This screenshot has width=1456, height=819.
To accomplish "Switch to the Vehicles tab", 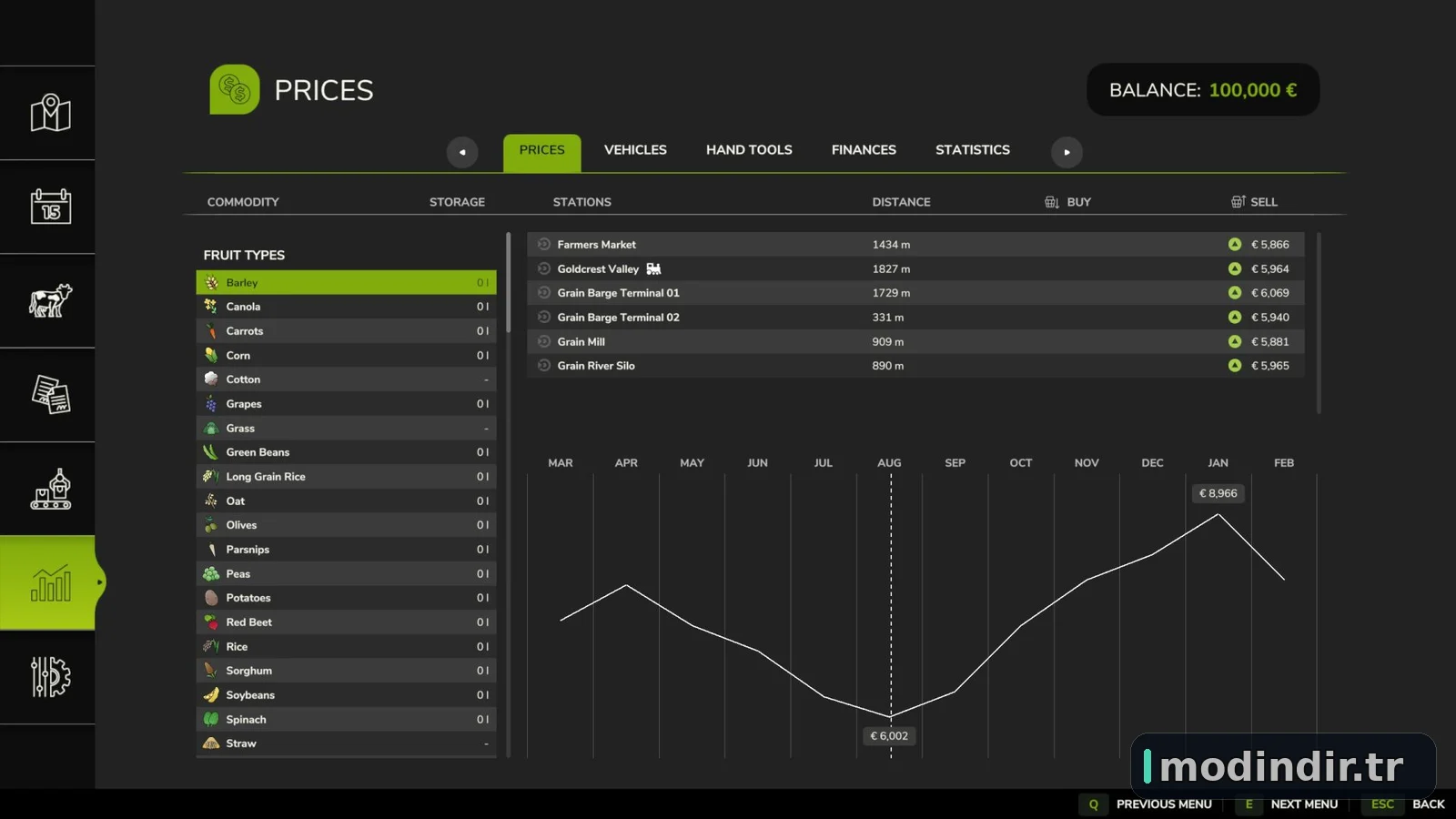I will (635, 150).
